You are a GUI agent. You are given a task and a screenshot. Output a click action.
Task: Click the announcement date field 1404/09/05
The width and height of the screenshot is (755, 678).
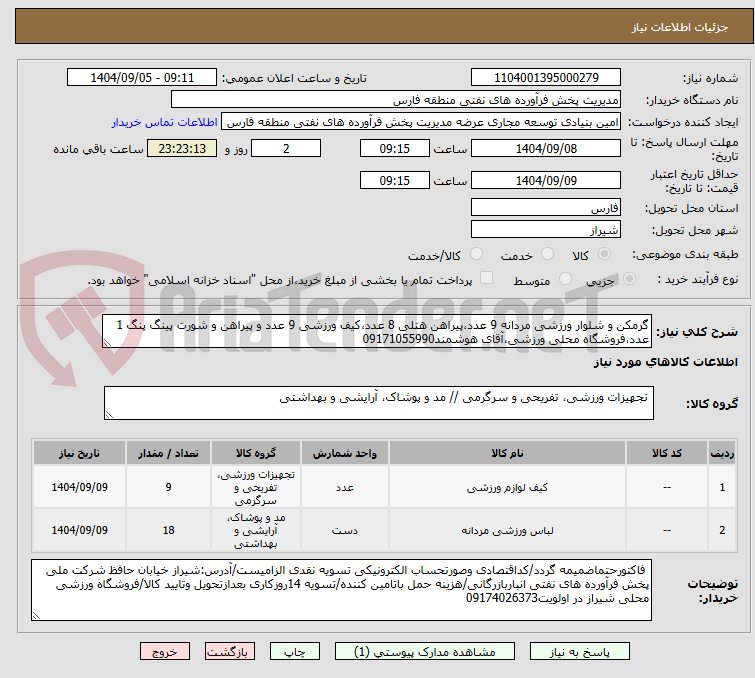(x=142, y=78)
